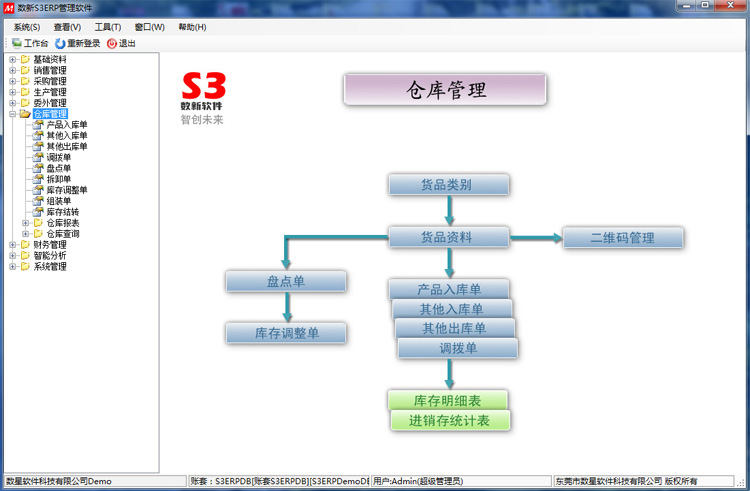Expand the 销售管理 tree node
The image size is (750, 491).
pyautogui.click(x=12, y=70)
